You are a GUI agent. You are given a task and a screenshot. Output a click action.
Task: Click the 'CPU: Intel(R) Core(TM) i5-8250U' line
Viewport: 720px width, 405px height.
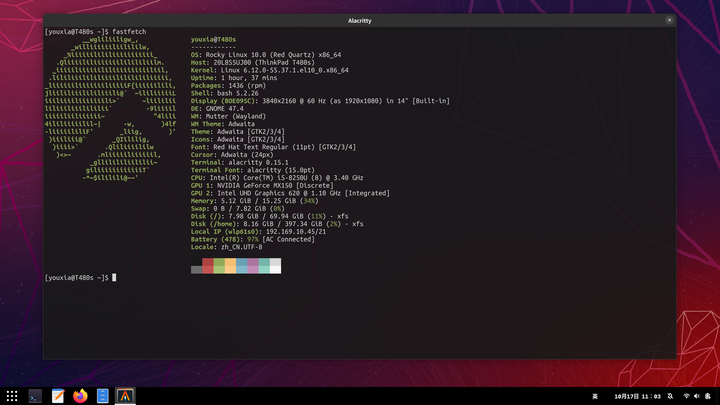(277, 178)
